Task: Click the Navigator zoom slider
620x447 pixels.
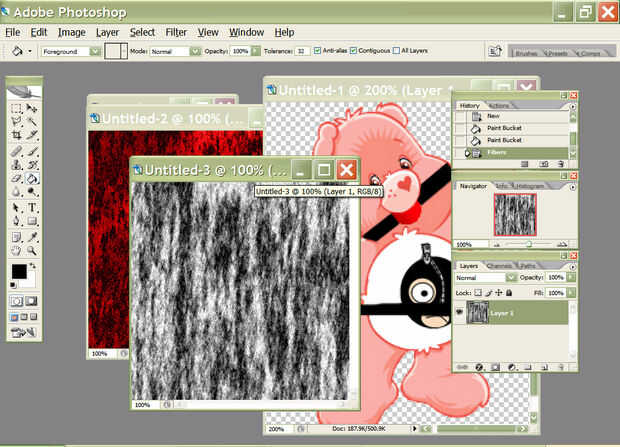Action: pyautogui.click(x=529, y=244)
